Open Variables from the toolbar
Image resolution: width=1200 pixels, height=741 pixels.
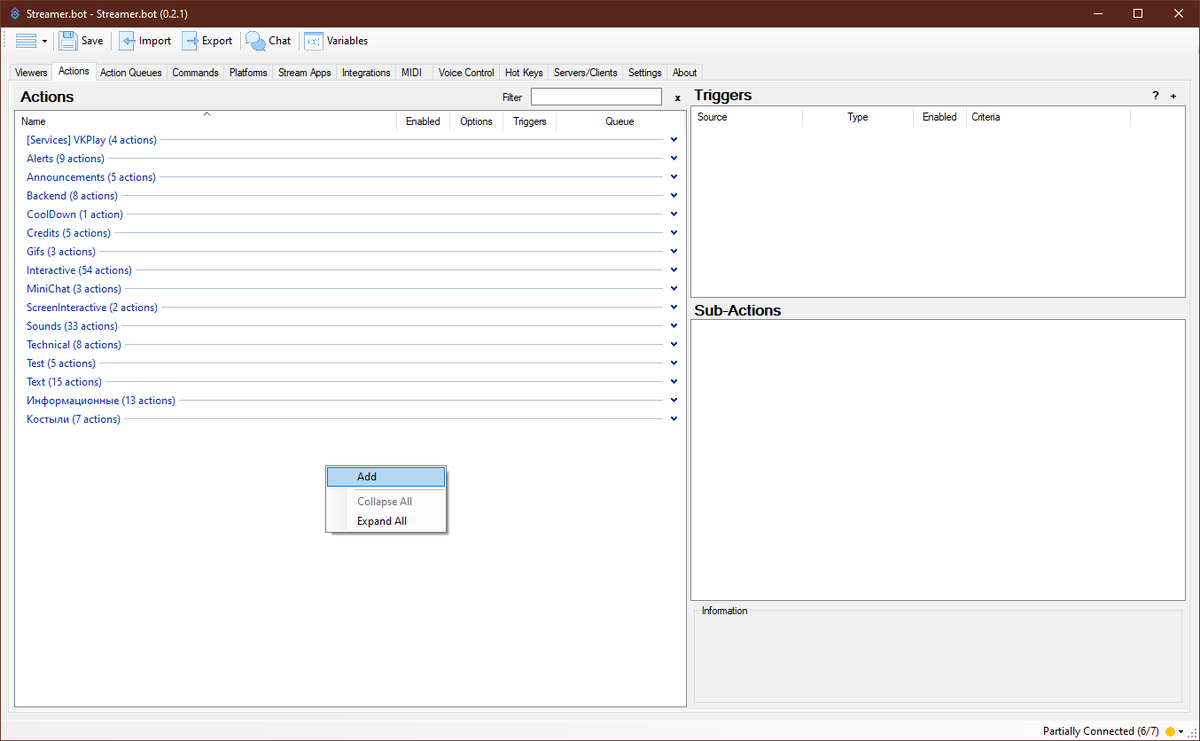[336, 41]
